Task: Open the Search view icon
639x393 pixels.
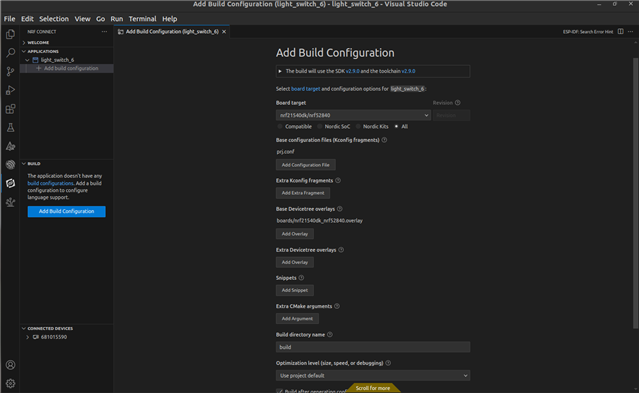Action: point(11,53)
